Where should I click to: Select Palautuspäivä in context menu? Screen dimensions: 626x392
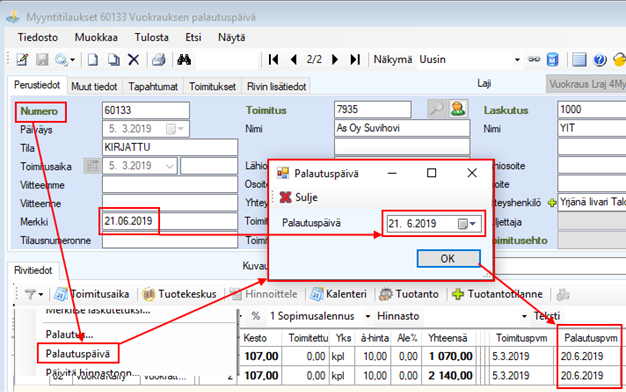78,354
